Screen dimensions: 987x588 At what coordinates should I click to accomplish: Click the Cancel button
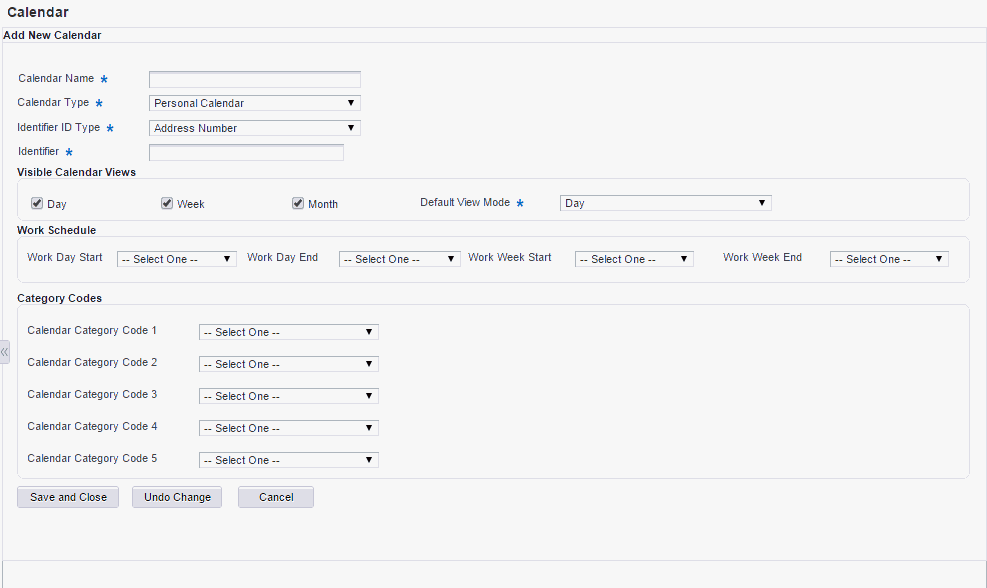tap(276, 497)
